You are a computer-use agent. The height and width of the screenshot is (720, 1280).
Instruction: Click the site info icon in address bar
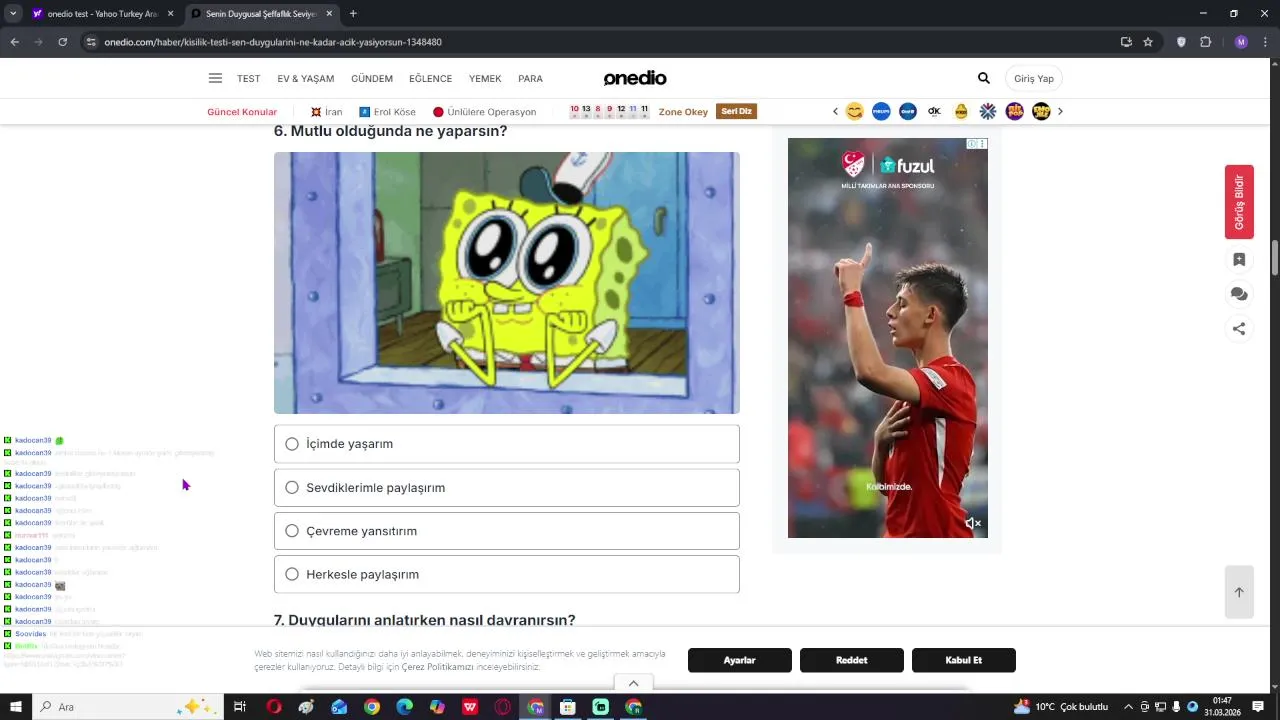91,42
